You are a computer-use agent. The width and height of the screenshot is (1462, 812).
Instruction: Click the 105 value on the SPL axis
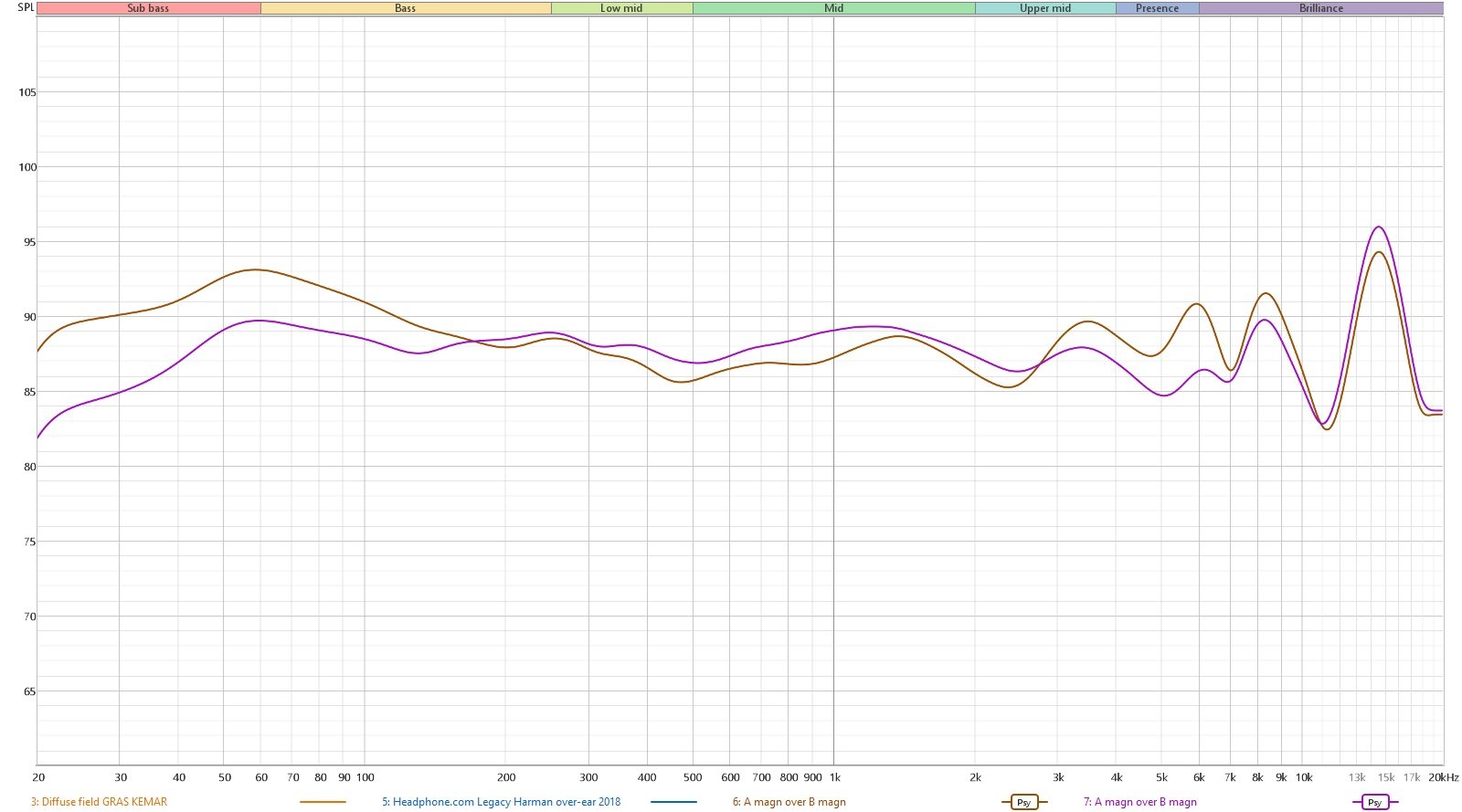27,92
